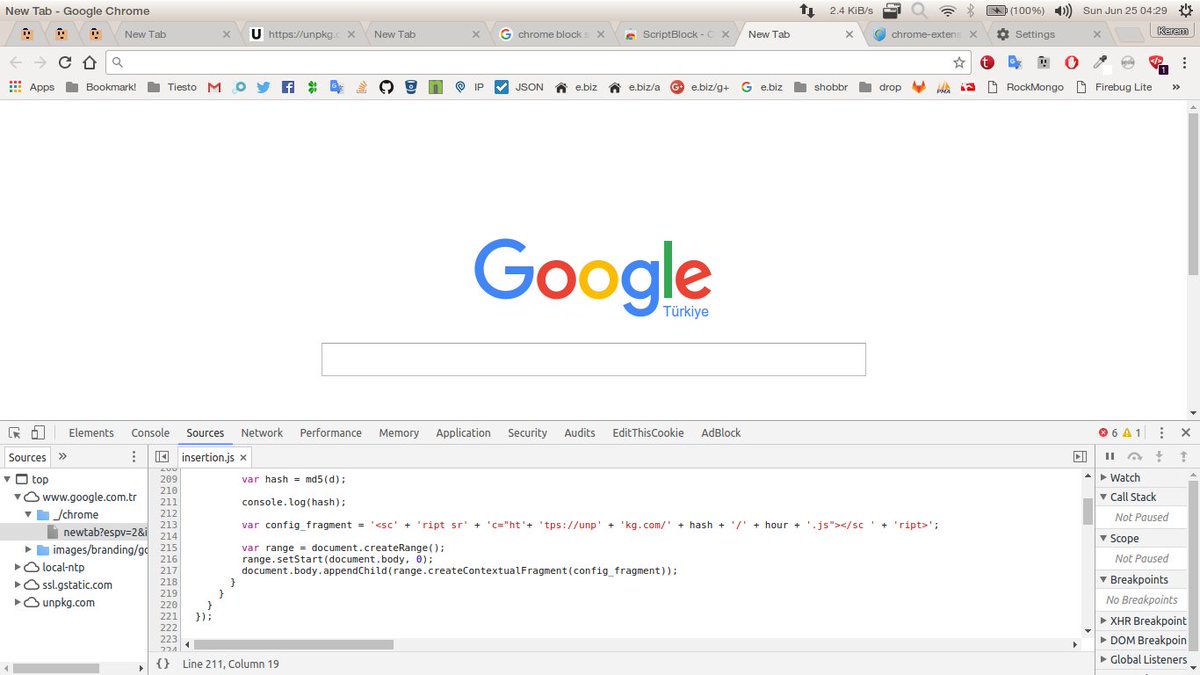Close the insertion.js file tab

click(245, 457)
